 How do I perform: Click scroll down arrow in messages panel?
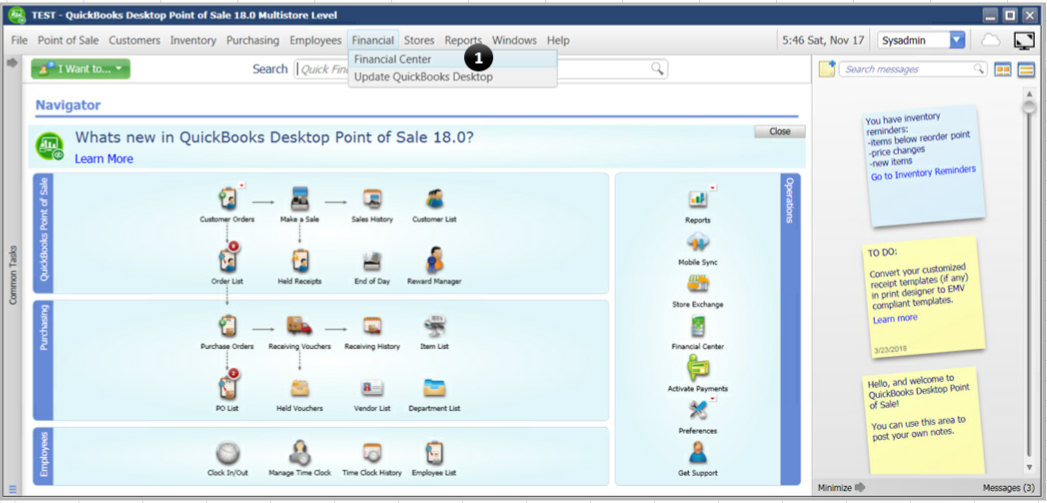(x=1030, y=467)
